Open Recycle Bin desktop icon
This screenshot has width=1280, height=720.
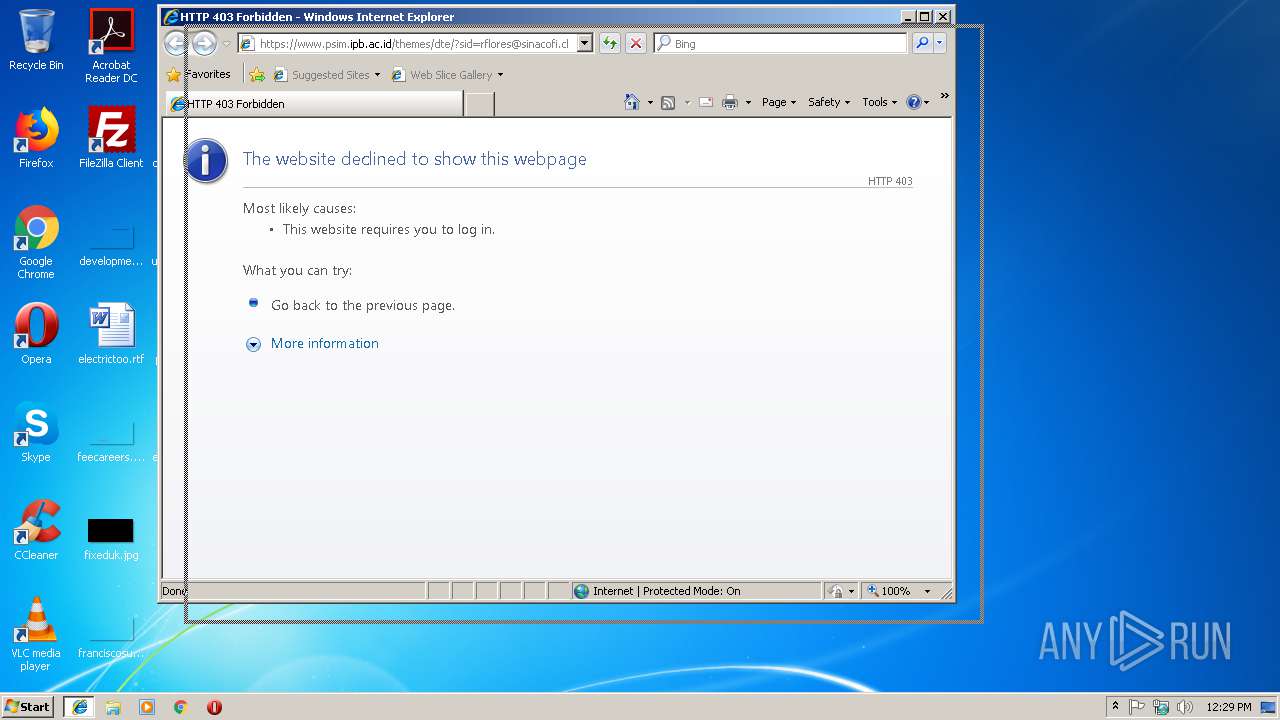tap(36, 40)
